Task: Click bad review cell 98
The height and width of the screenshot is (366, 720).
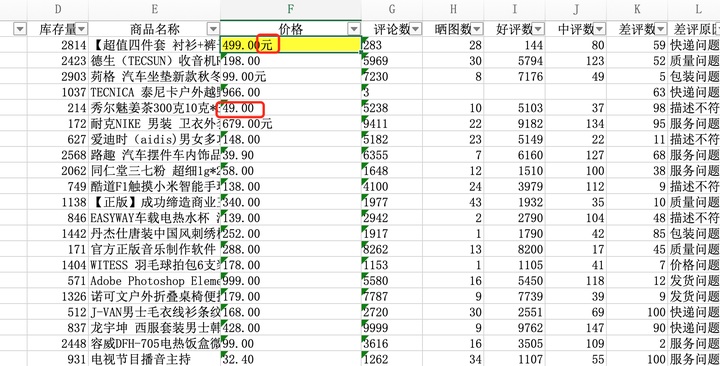Action: (637, 107)
